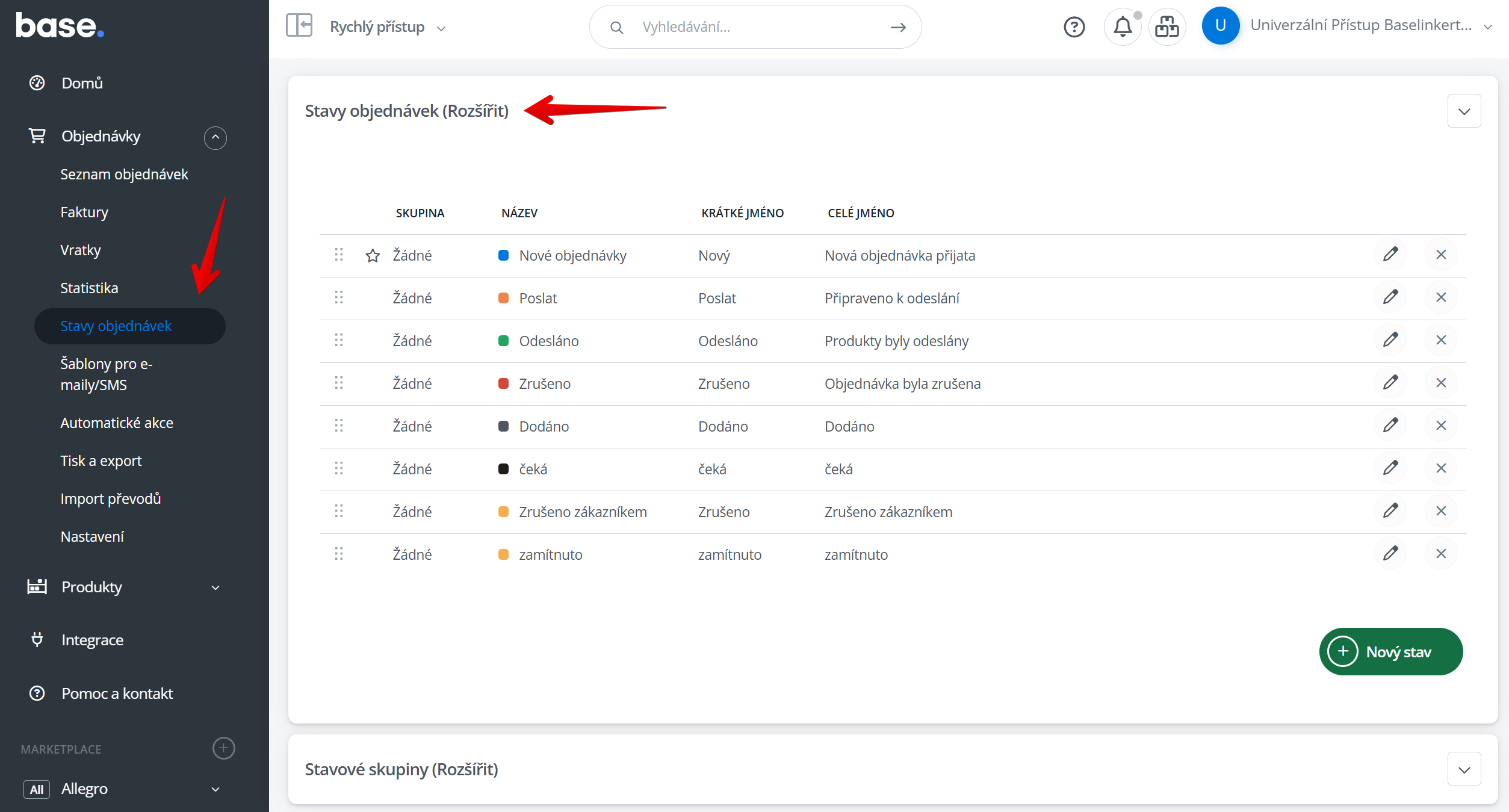The width and height of the screenshot is (1509, 812).
Task: Click the plus icon next to Marketplace
Action: 223,748
